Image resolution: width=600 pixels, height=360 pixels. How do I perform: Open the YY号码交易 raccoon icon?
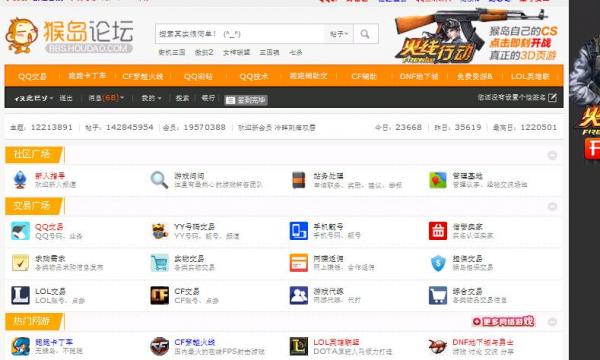coord(160,231)
